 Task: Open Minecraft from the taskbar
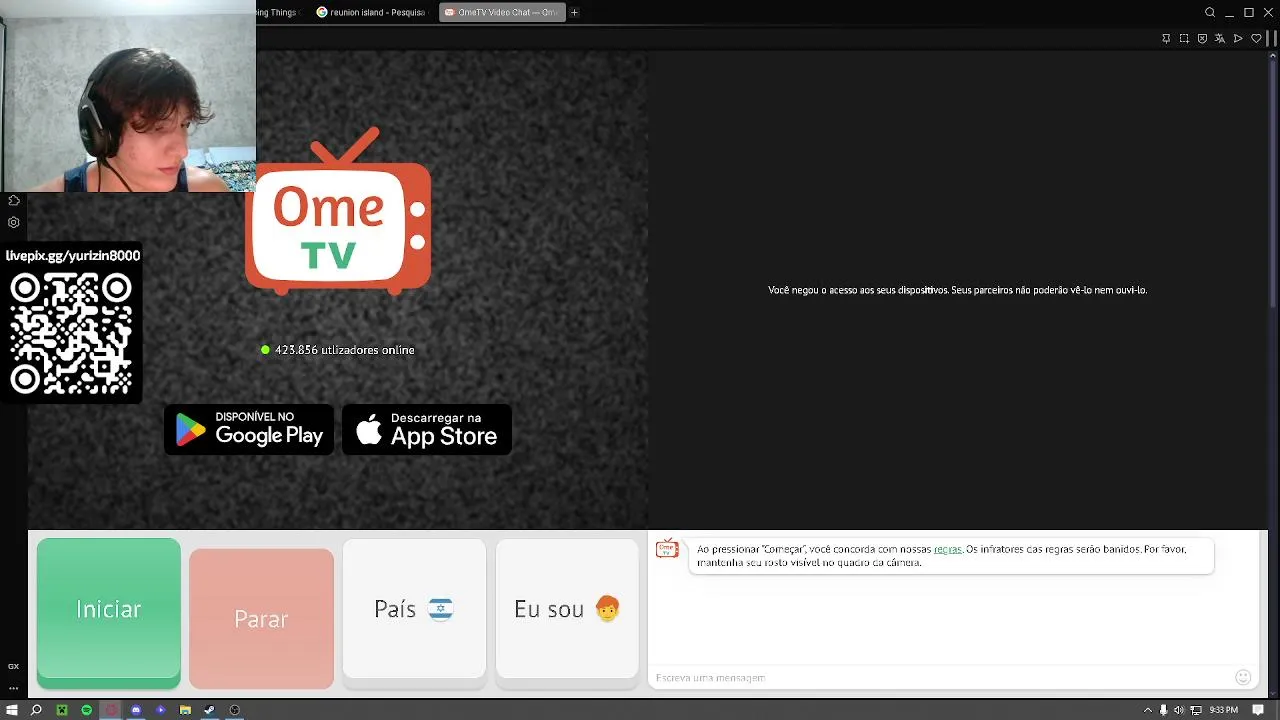(61, 710)
